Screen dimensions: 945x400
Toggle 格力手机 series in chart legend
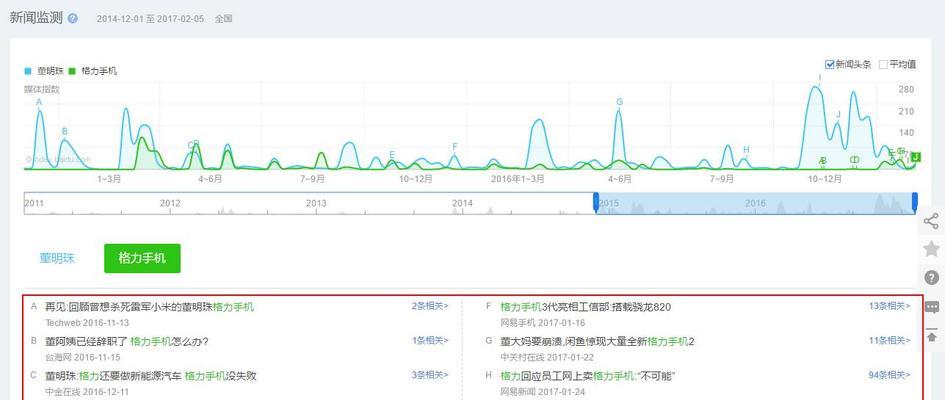[93, 71]
